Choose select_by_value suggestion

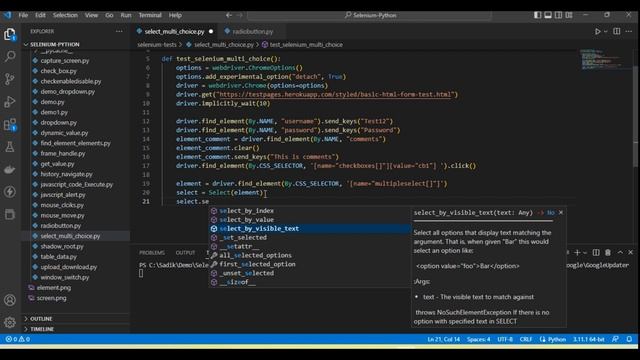click(310, 220)
